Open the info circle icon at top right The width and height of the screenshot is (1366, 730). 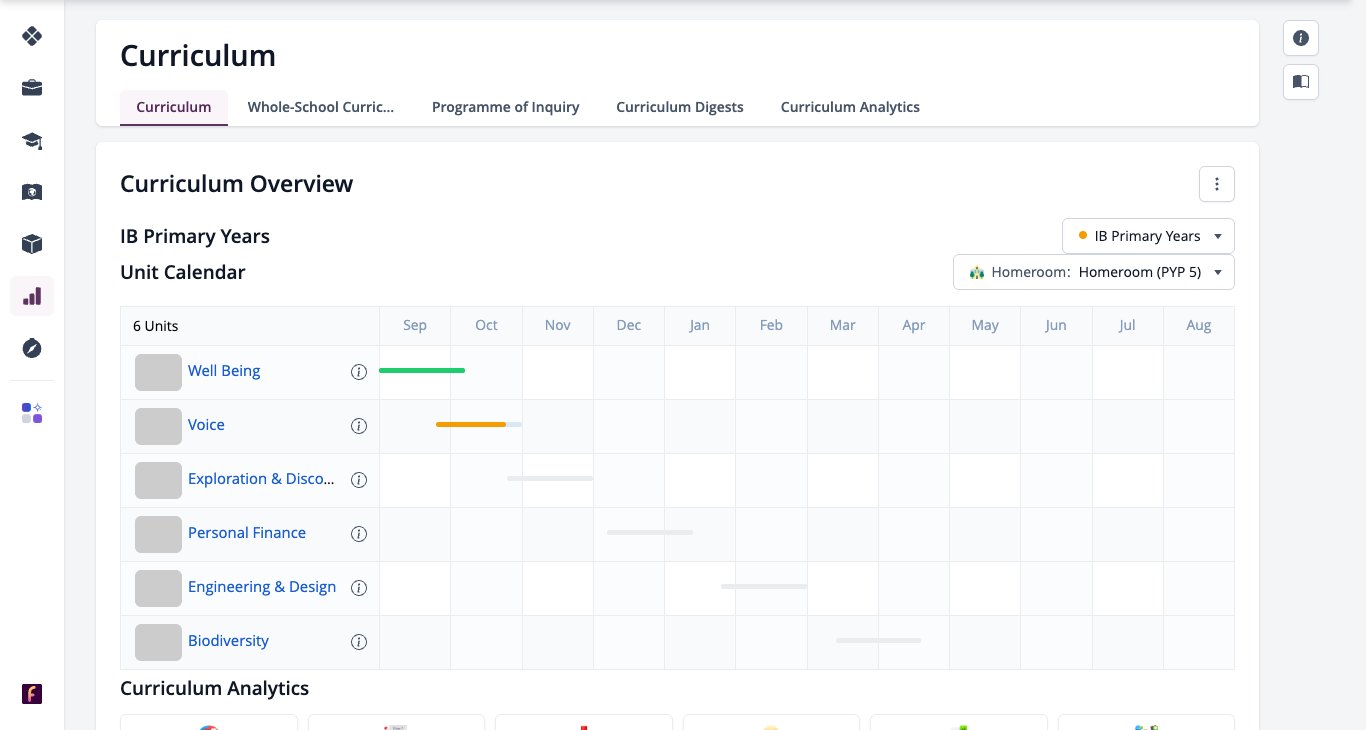click(x=1301, y=38)
